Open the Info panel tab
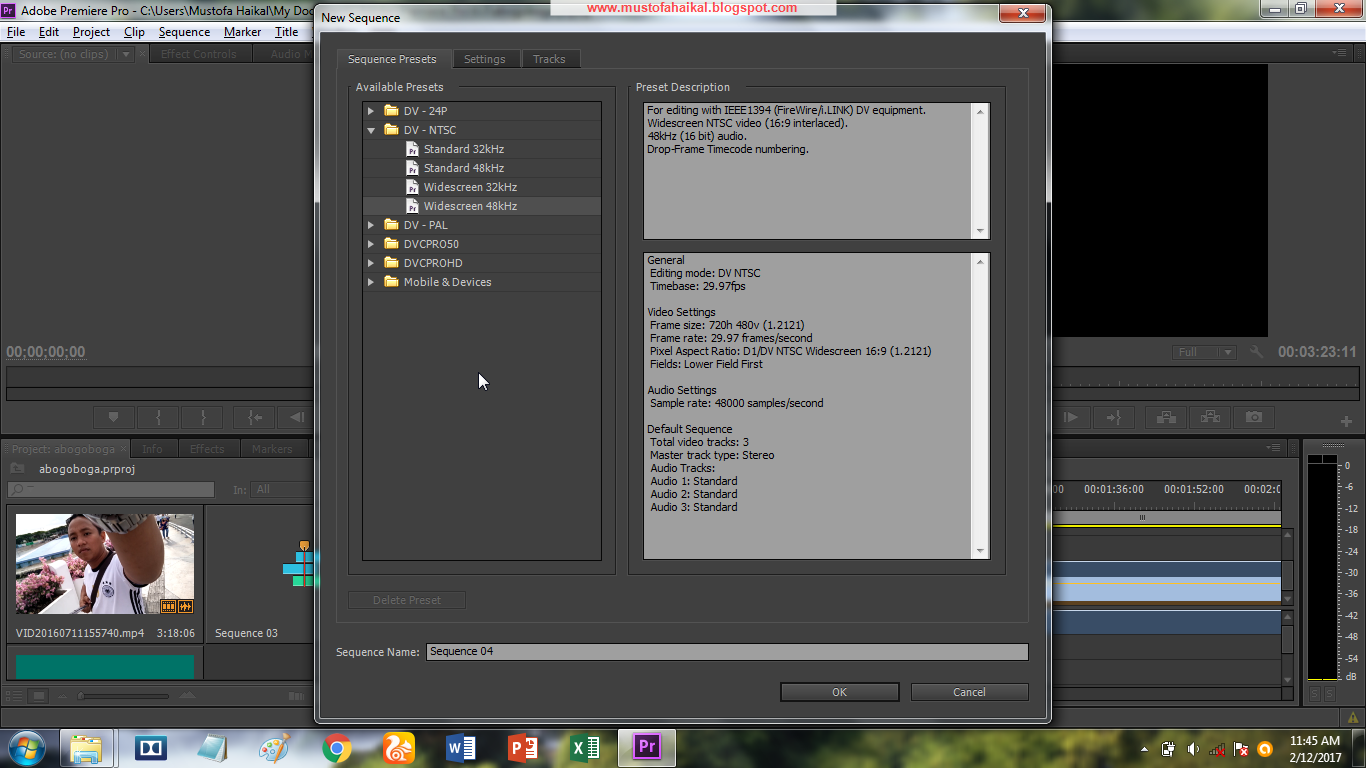The image size is (1366, 768). click(152, 449)
